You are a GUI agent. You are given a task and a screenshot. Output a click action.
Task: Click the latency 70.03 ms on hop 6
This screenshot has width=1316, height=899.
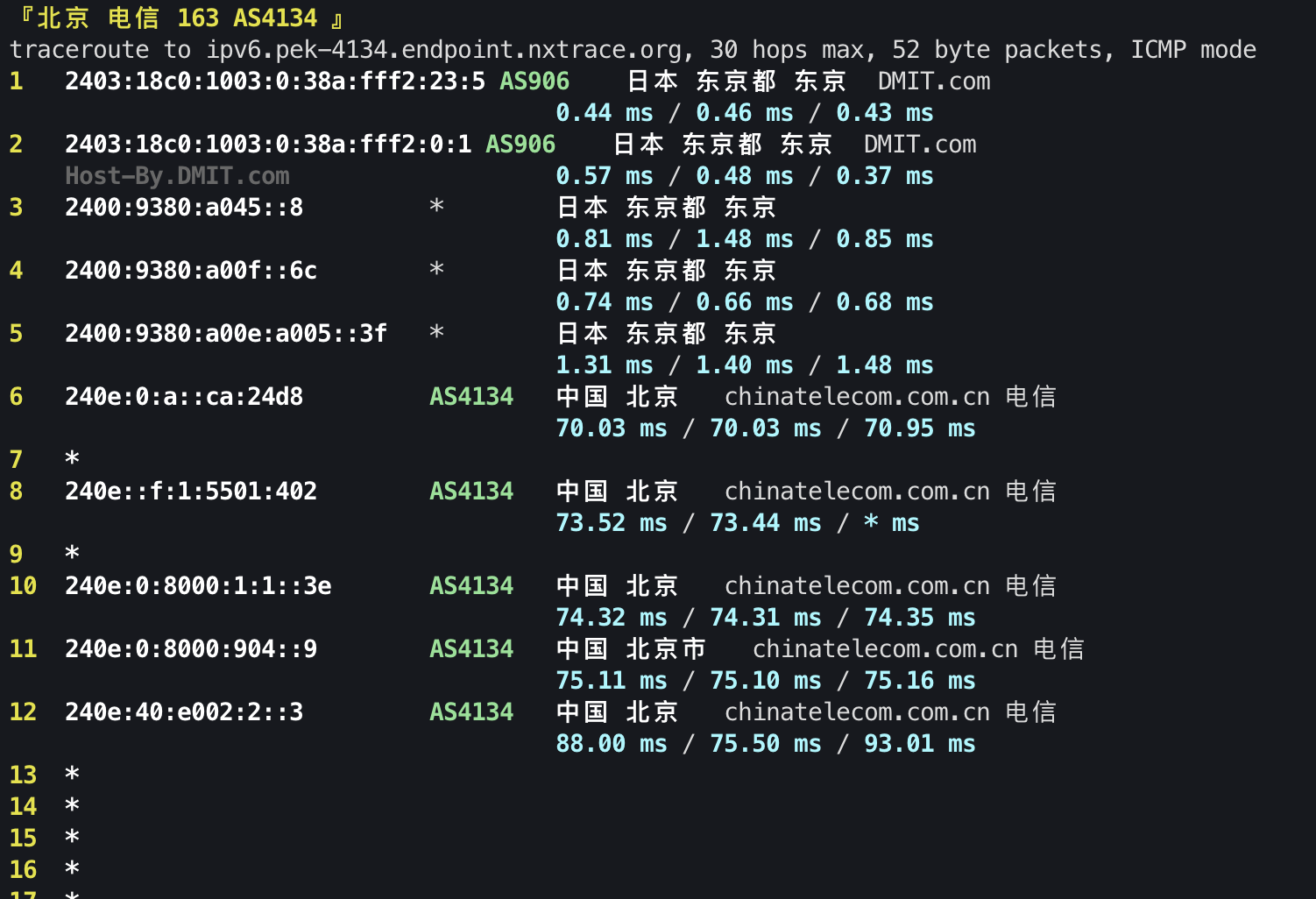[612, 428]
